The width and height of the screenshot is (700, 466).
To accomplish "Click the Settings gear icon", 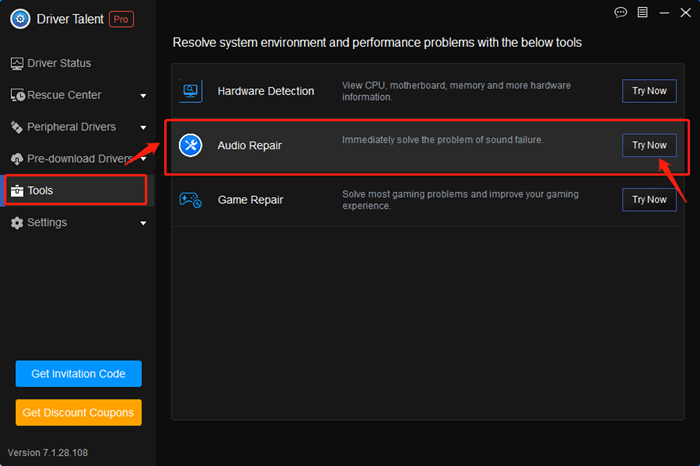I will (17, 223).
